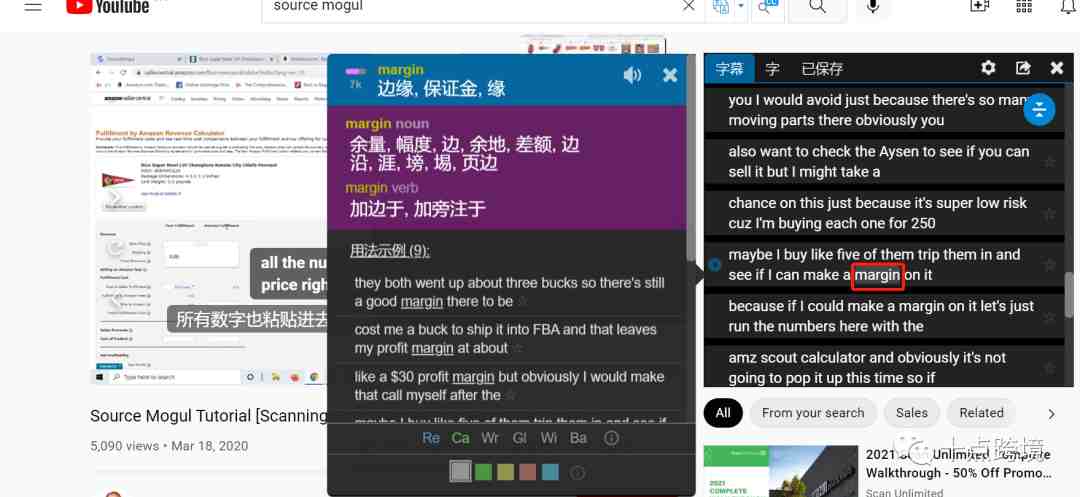Click the dictionary popup scrollbar
This screenshot has width=1080, height=497.
(691, 157)
